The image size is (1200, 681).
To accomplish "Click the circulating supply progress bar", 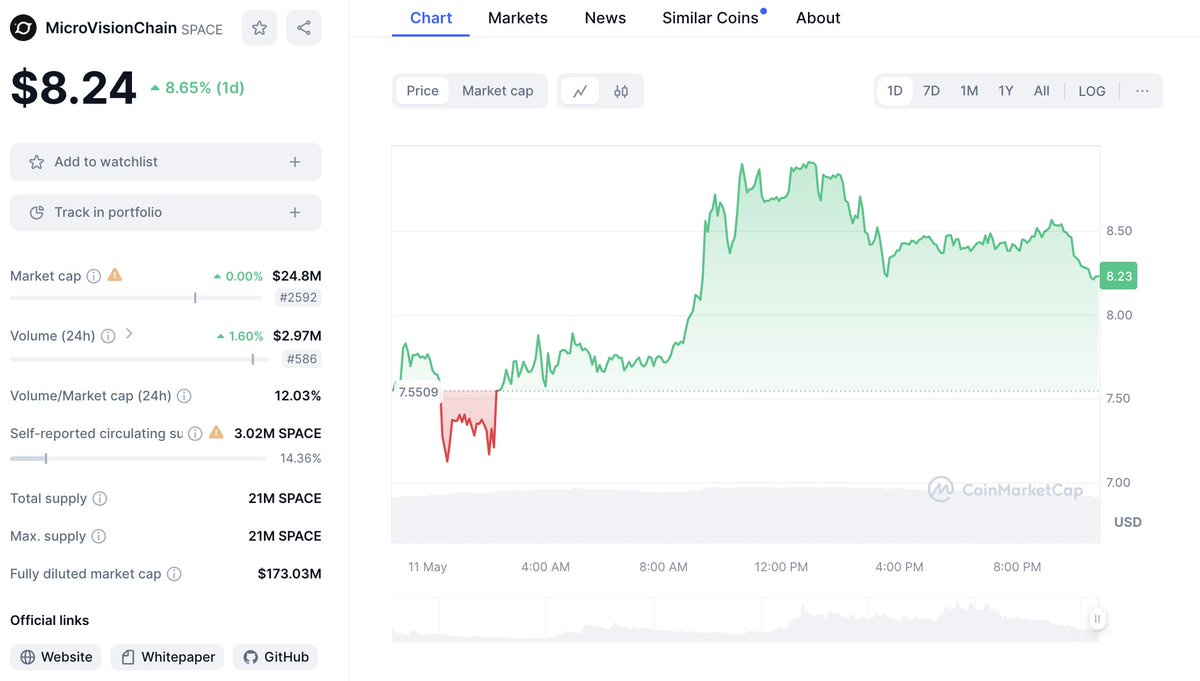I will [137, 458].
